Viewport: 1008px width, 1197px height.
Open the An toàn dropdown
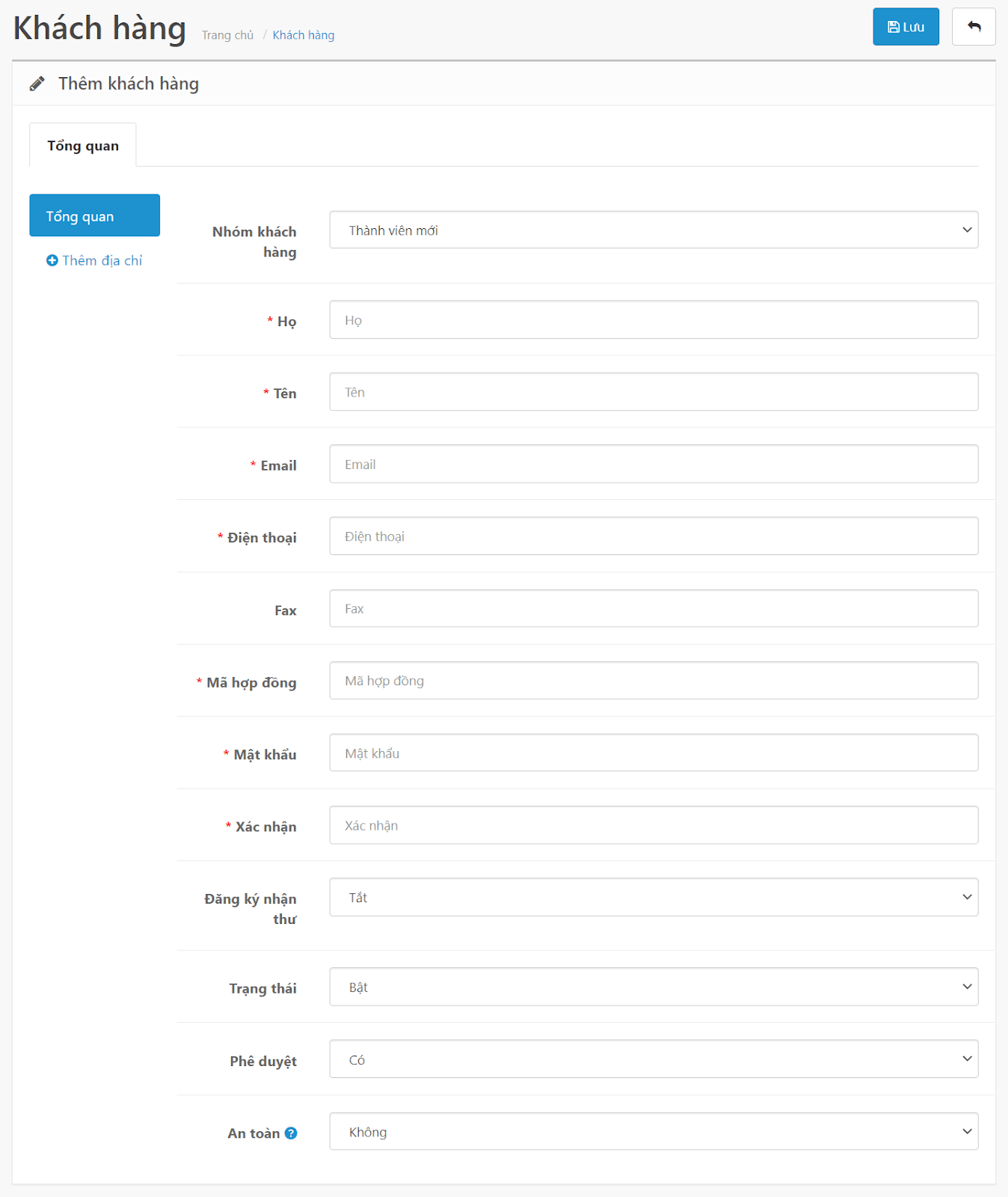653,1132
